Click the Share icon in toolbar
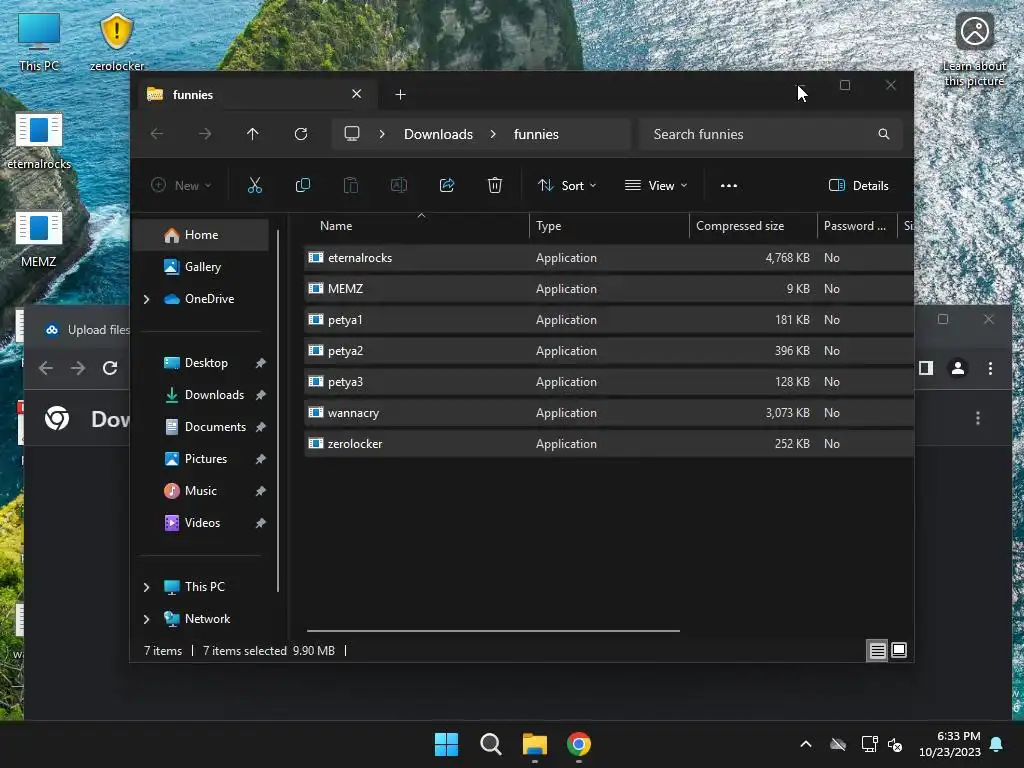The height and width of the screenshot is (768, 1024). [447, 185]
